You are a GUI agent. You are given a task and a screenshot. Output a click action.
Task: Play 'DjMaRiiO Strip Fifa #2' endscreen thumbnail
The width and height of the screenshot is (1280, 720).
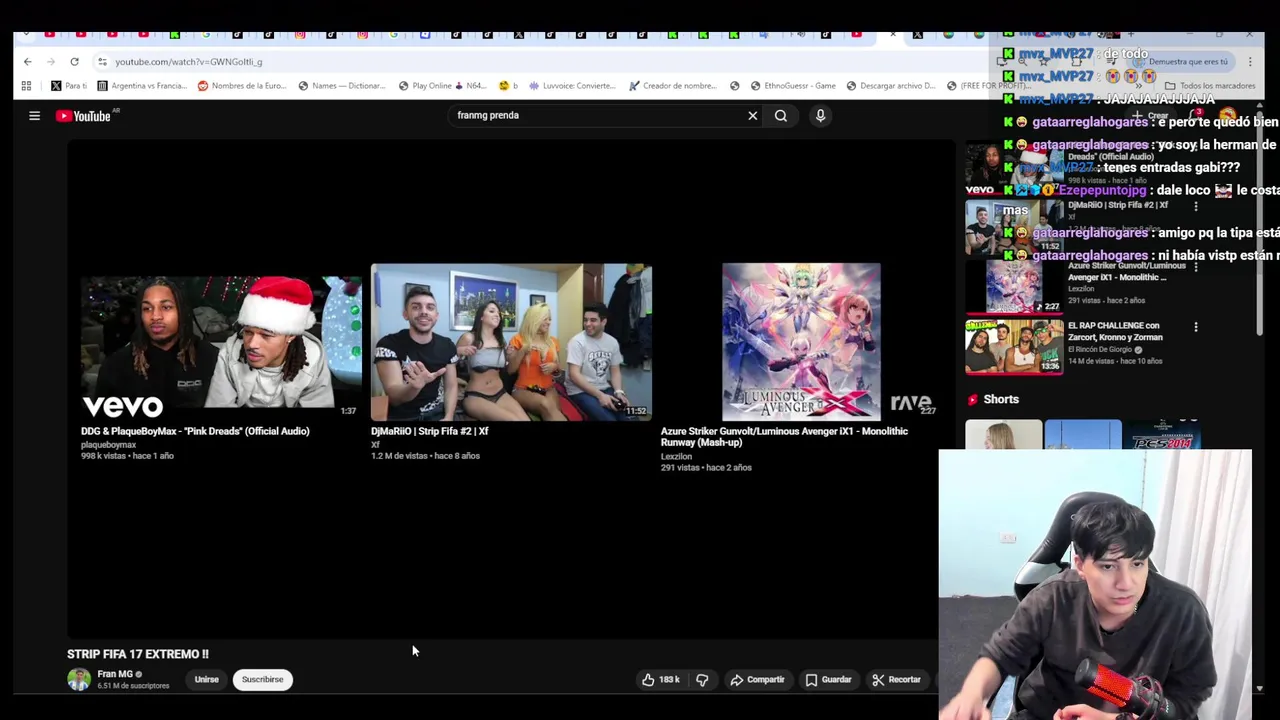click(511, 343)
